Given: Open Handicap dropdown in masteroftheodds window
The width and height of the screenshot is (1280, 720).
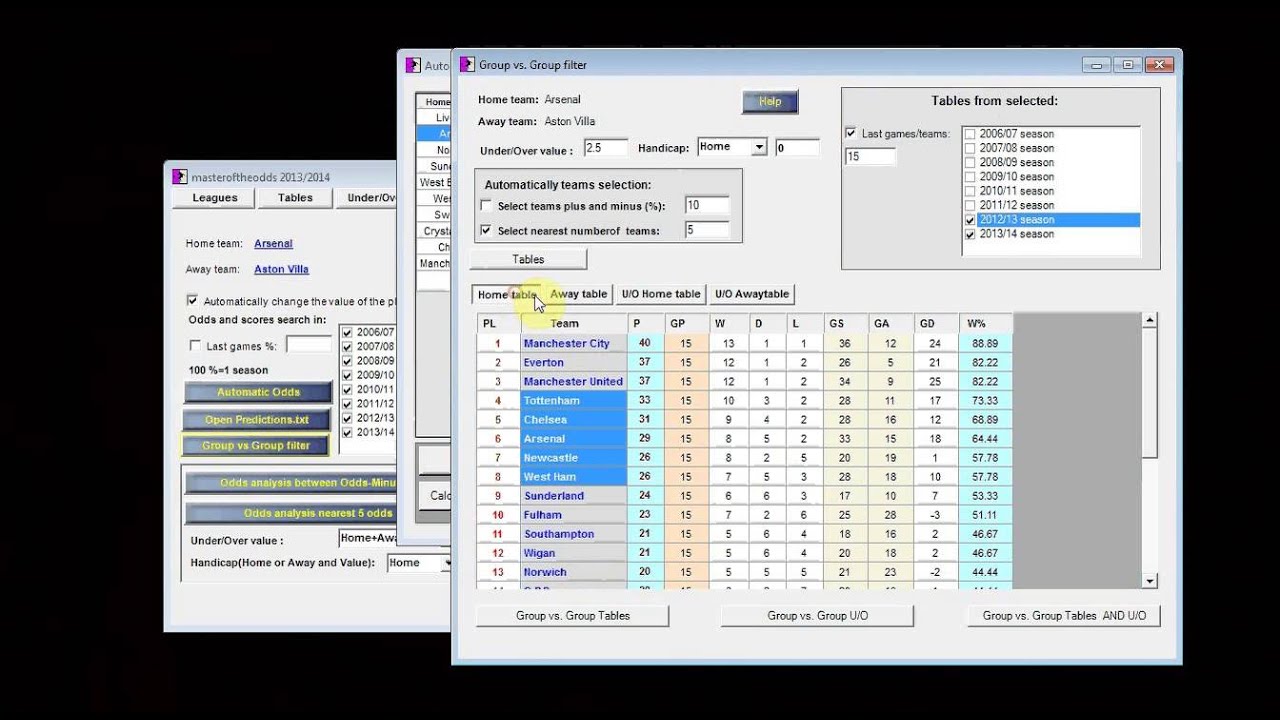Looking at the screenshot, I should 447,563.
